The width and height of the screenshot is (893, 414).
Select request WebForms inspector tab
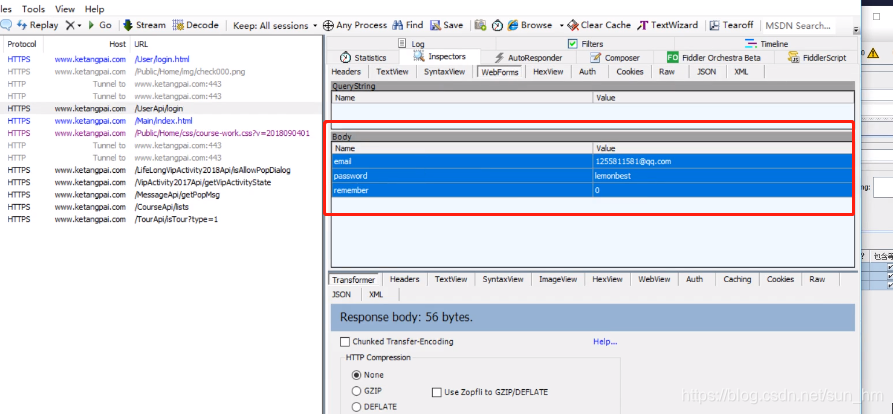click(x=499, y=72)
